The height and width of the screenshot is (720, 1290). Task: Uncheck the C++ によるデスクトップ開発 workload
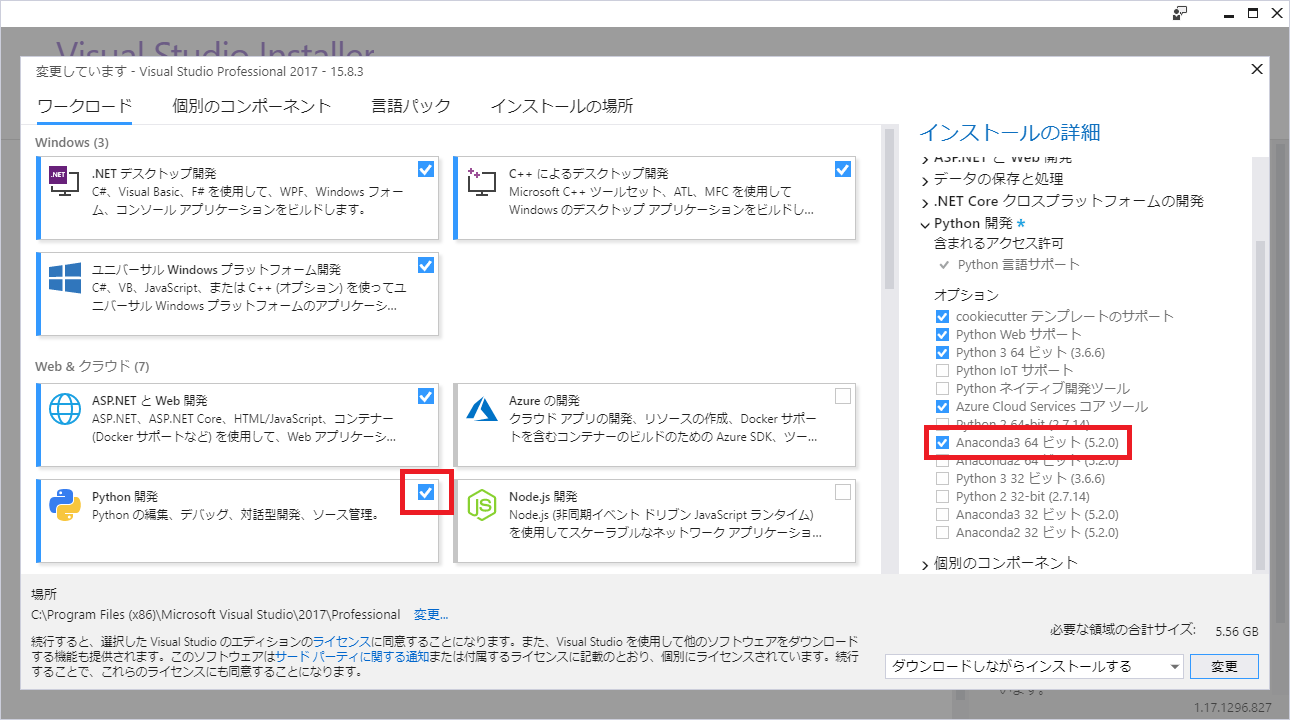coord(843,169)
